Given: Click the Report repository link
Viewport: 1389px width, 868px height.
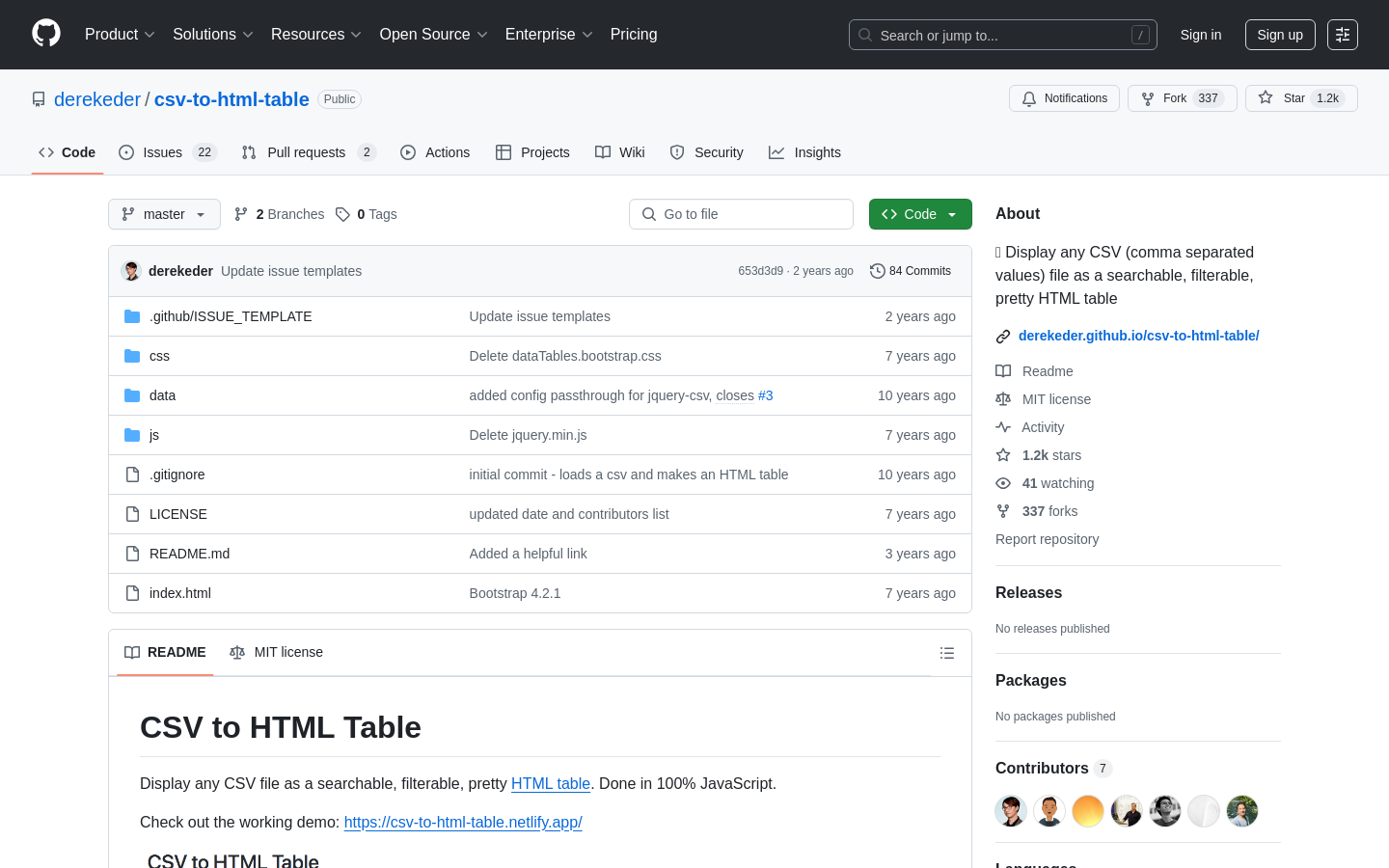Looking at the screenshot, I should coord(1047,539).
